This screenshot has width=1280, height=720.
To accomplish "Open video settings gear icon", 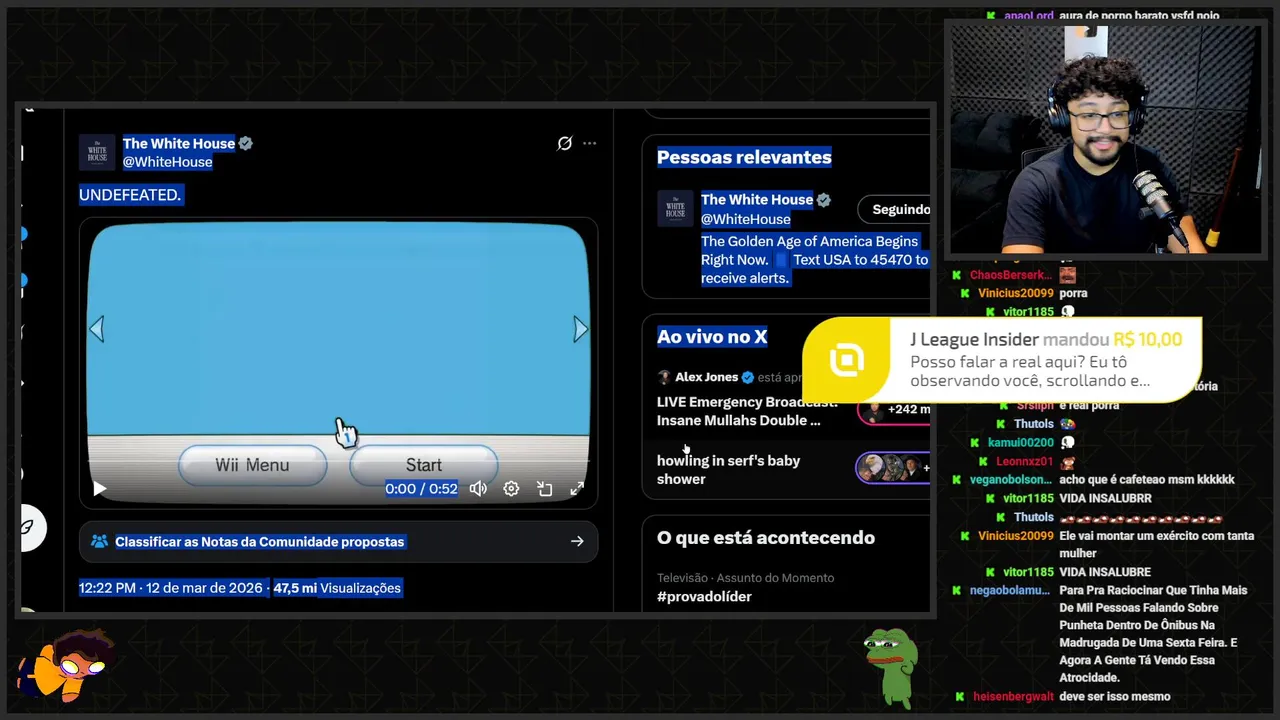I will coord(511,489).
